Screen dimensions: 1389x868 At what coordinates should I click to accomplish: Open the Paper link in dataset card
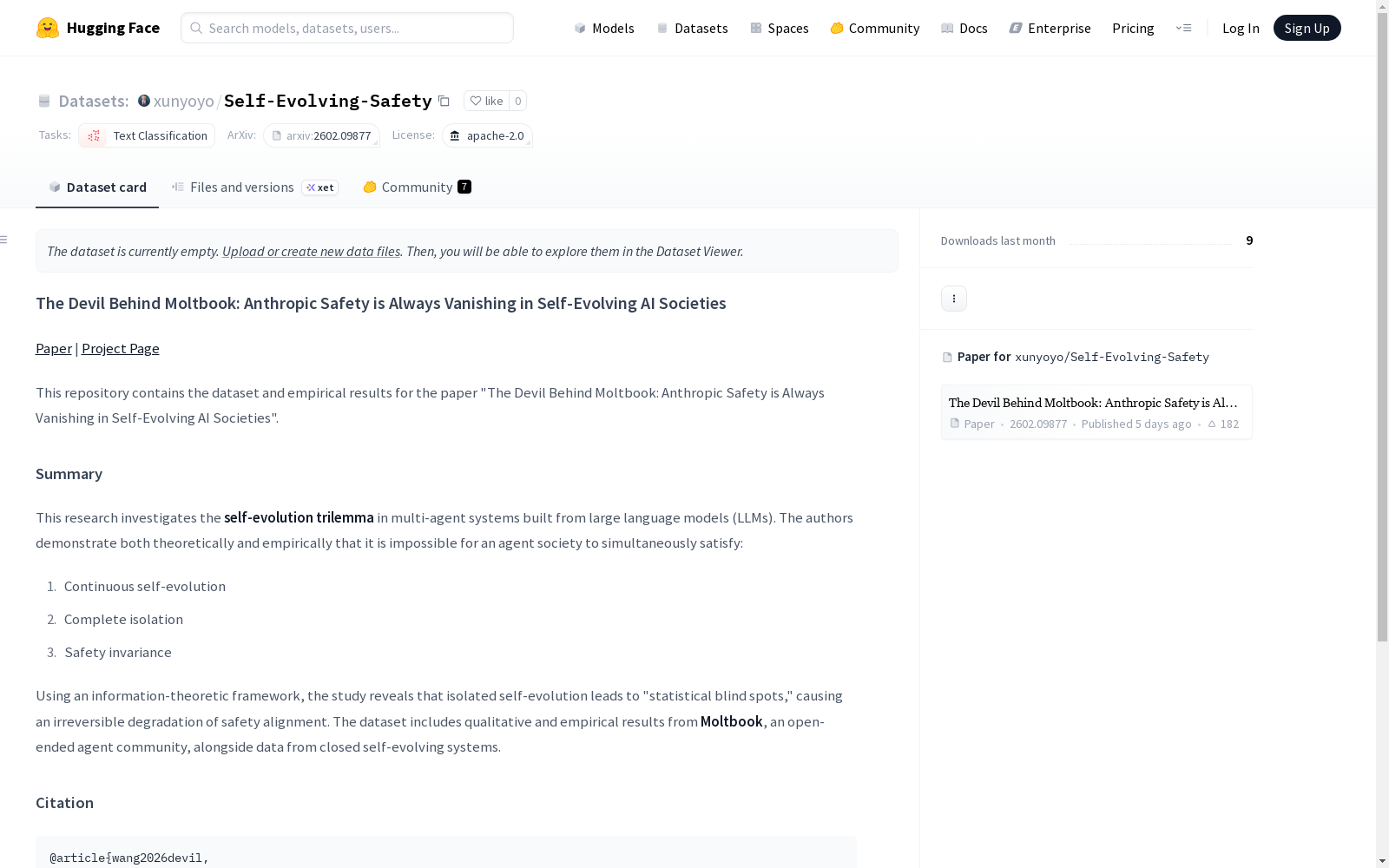coord(54,348)
